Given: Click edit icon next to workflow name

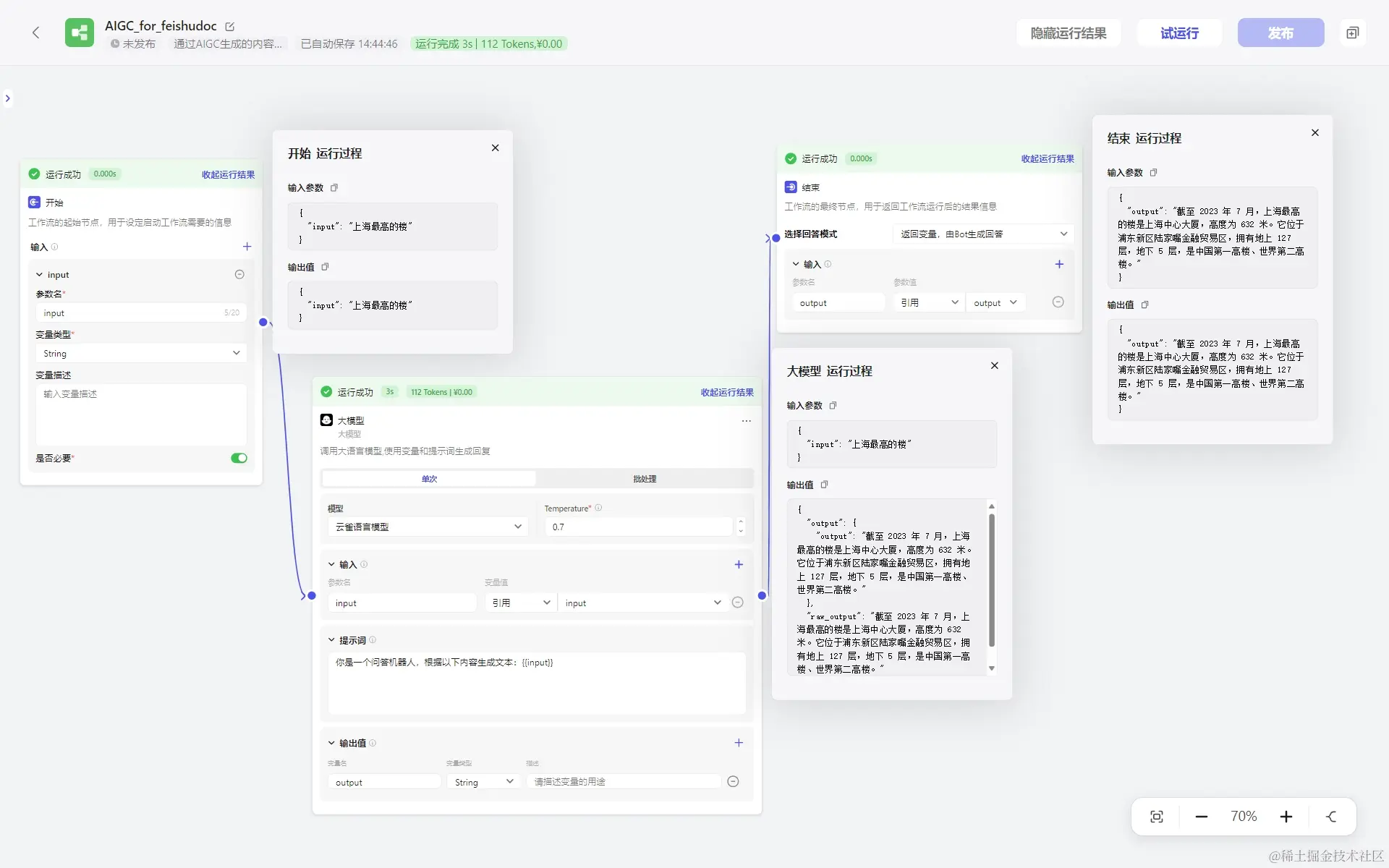Looking at the screenshot, I should [x=230, y=27].
